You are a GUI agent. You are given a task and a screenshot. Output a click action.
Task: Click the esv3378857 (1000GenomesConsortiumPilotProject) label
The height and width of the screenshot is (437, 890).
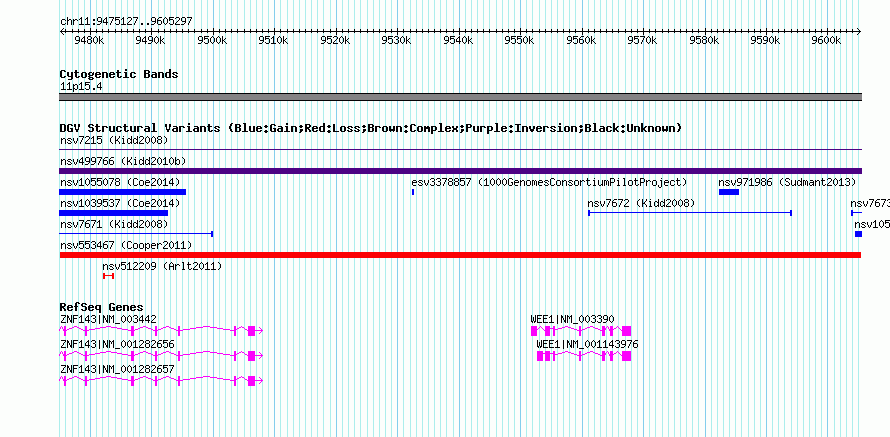[549, 182]
